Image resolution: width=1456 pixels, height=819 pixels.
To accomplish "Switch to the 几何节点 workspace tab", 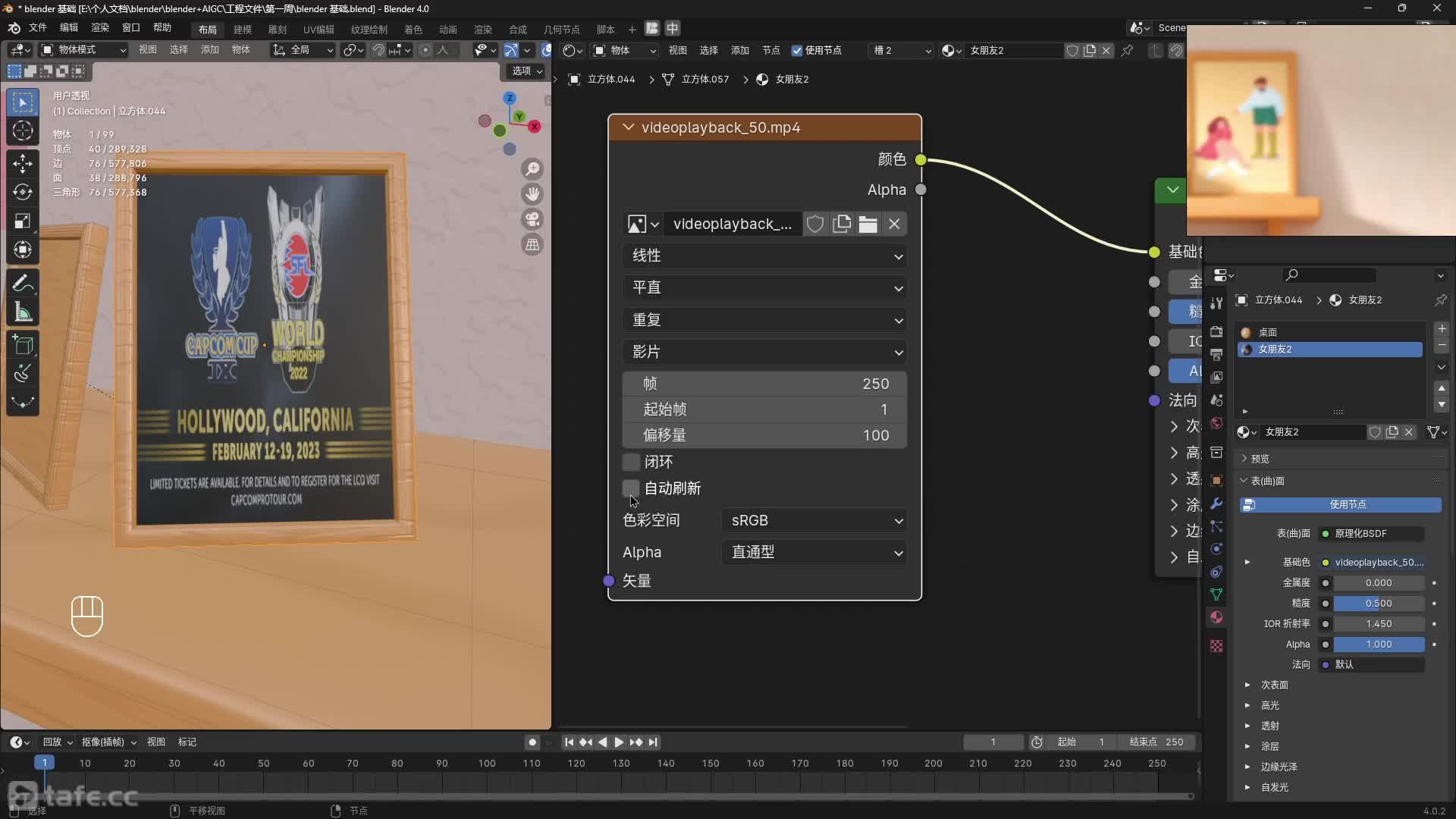I will tap(562, 29).
